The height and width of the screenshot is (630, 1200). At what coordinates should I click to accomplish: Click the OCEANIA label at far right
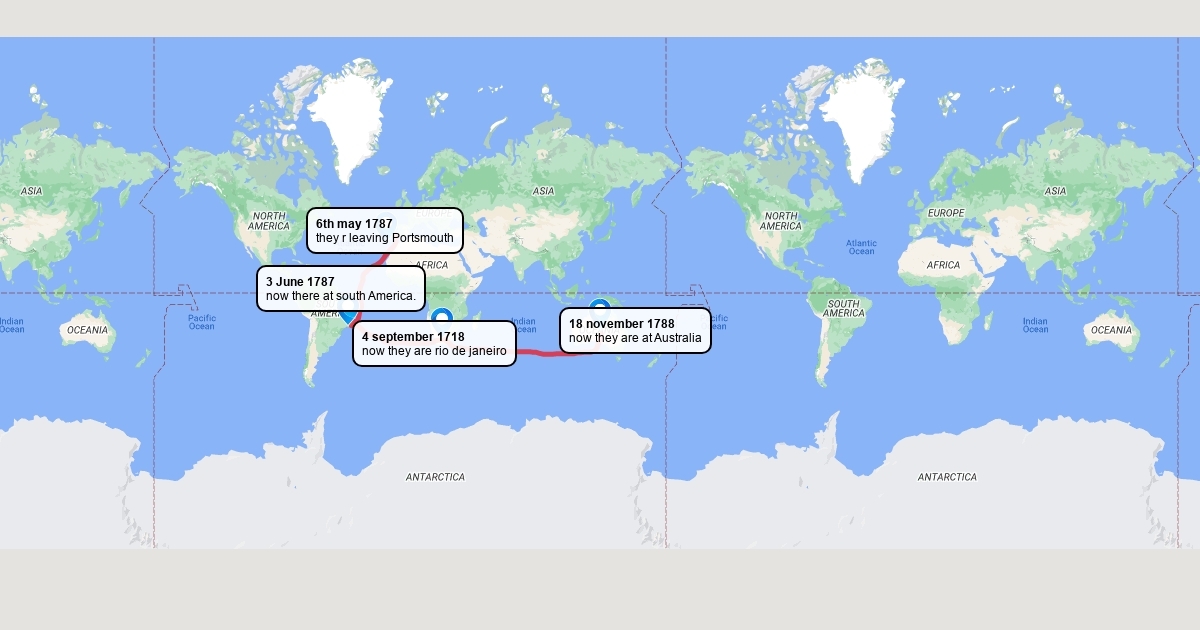point(1111,330)
